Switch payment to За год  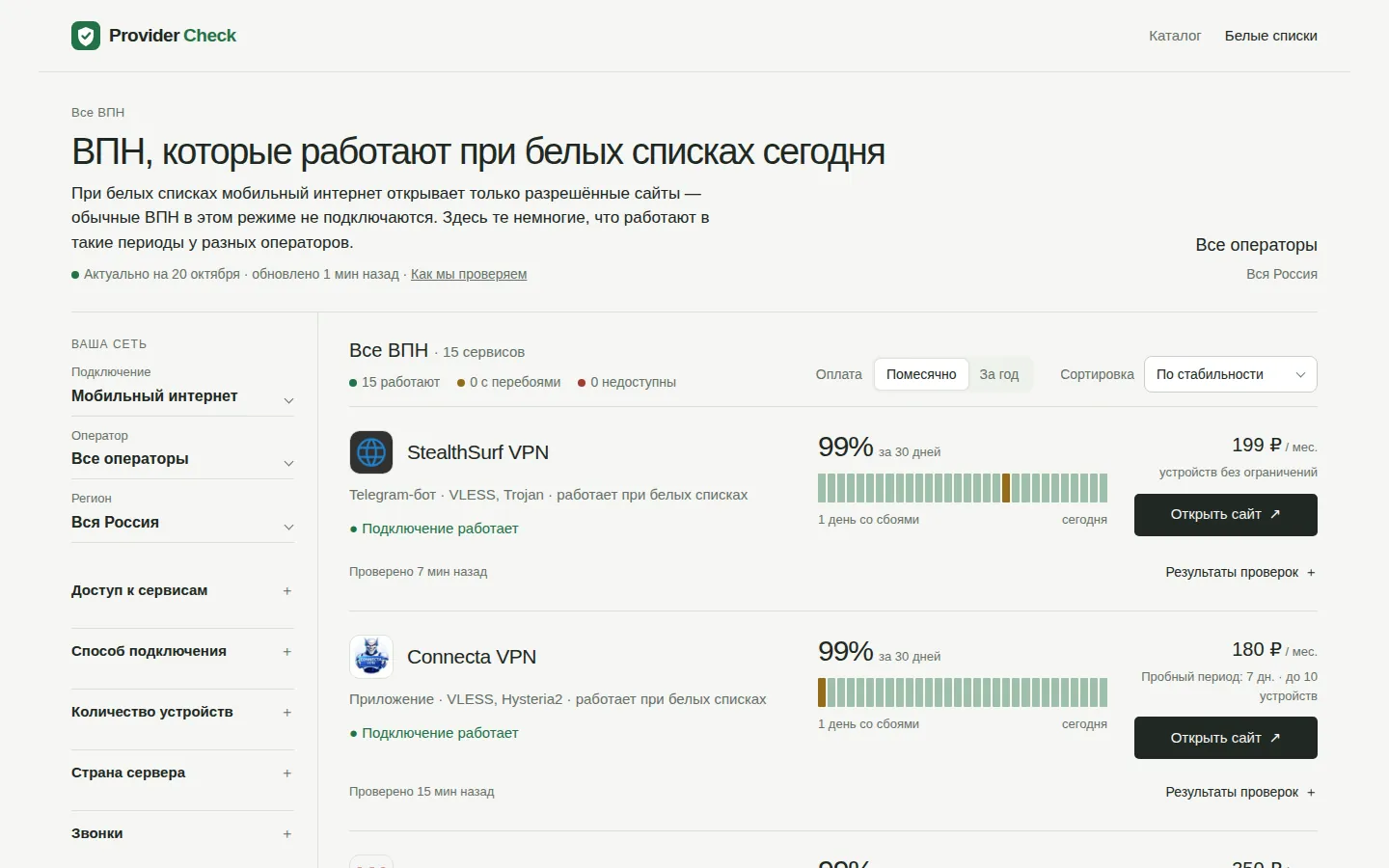tap(999, 374)
